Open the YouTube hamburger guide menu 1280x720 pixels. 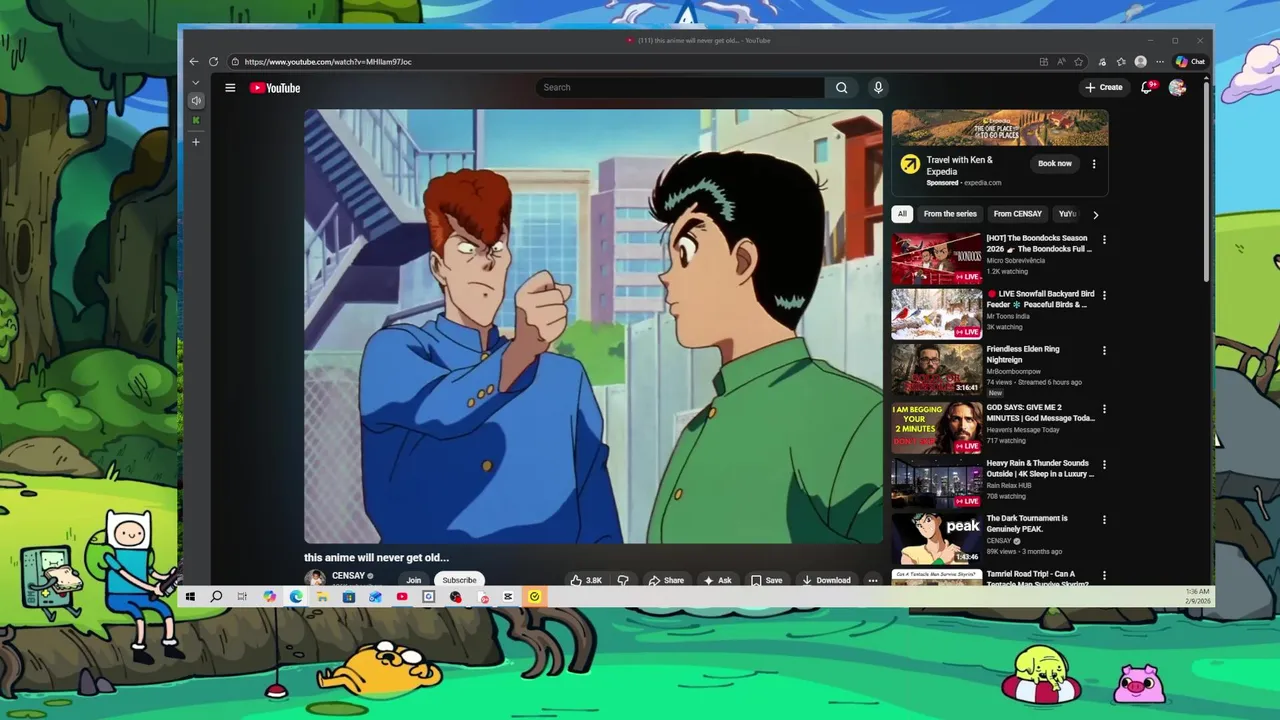[x=230, y=88]
